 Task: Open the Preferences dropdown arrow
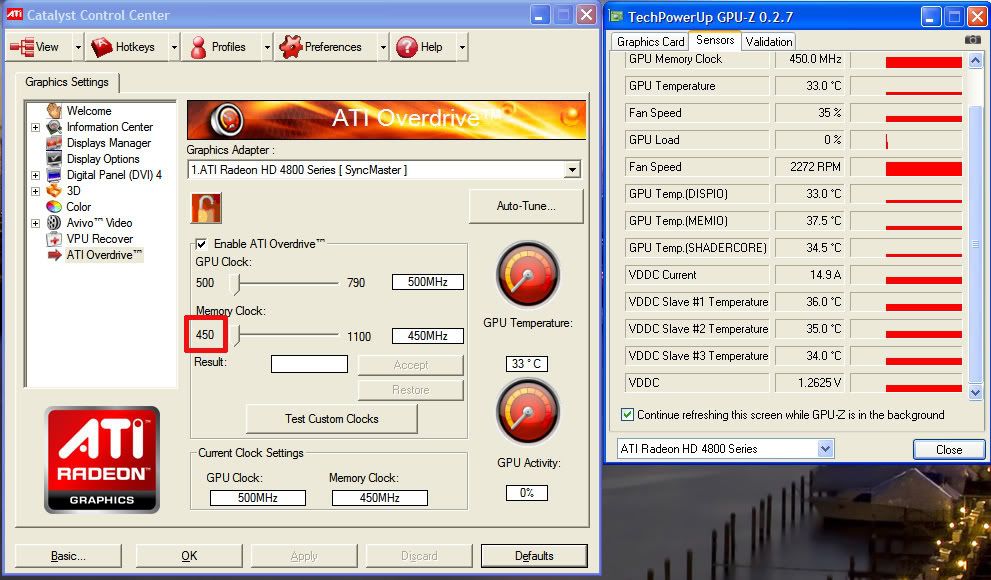tap(383, 47)
